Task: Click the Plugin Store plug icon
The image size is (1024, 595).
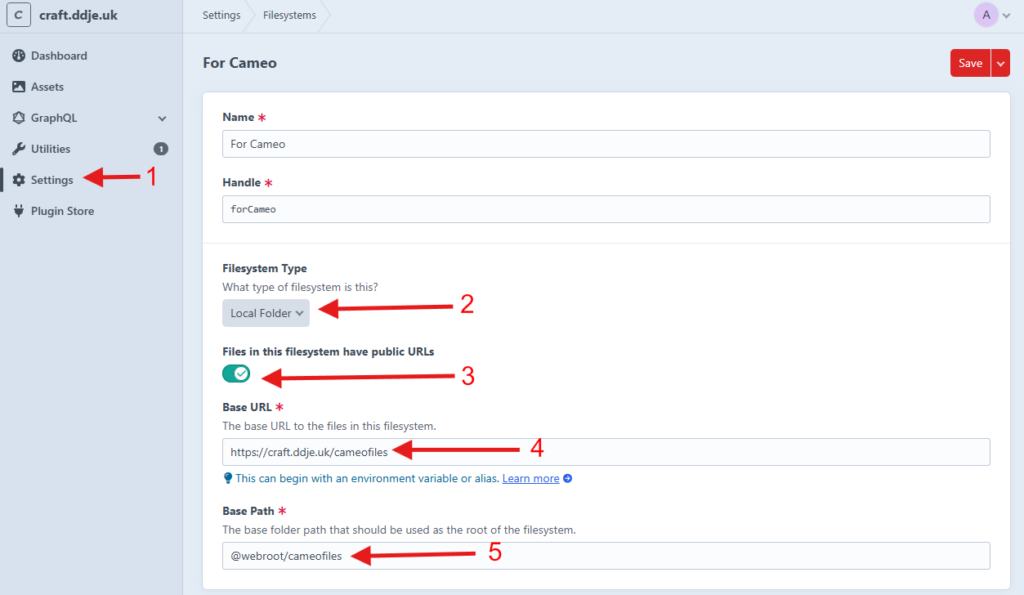Action: click(x=19, y=211)
